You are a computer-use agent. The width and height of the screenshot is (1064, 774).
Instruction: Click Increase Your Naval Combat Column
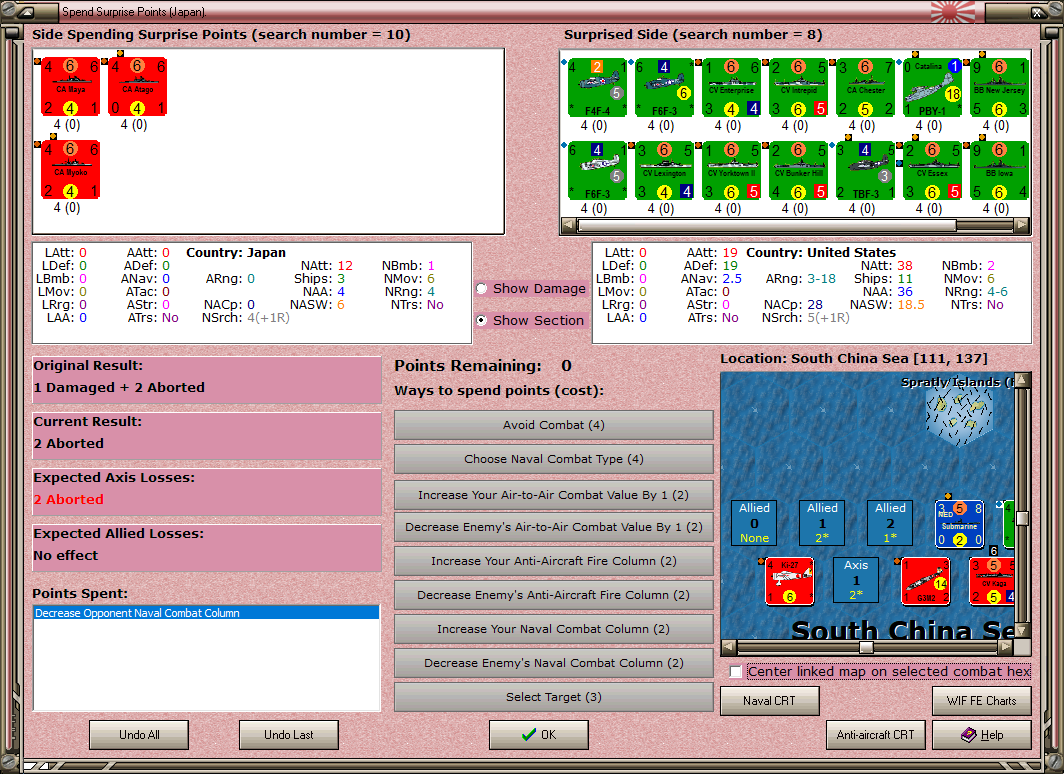554,629
